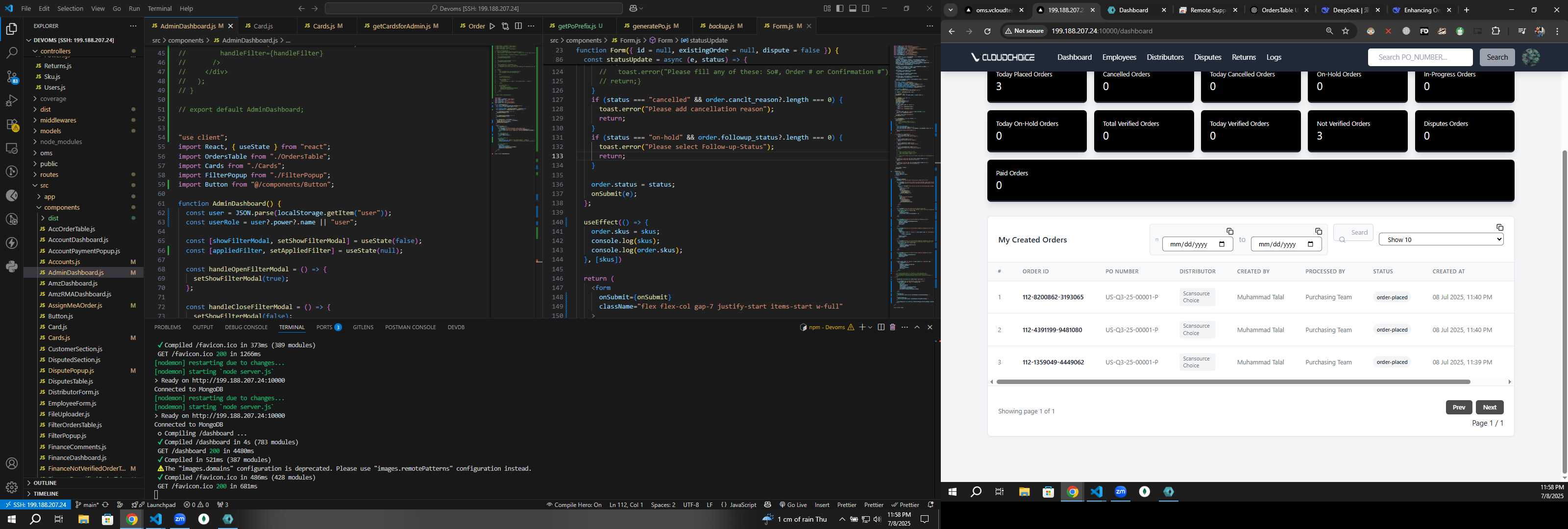Open Disputes page in CloudChoice navbar
Viewport: 1568px width, 529px height.
click(1207, 57)
